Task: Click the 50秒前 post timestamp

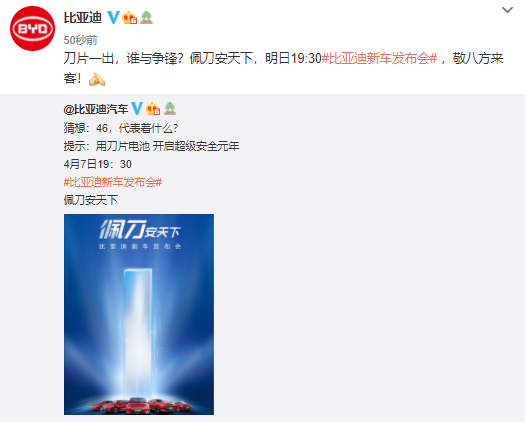Action: pyautogui.click(x=80, y=40)
